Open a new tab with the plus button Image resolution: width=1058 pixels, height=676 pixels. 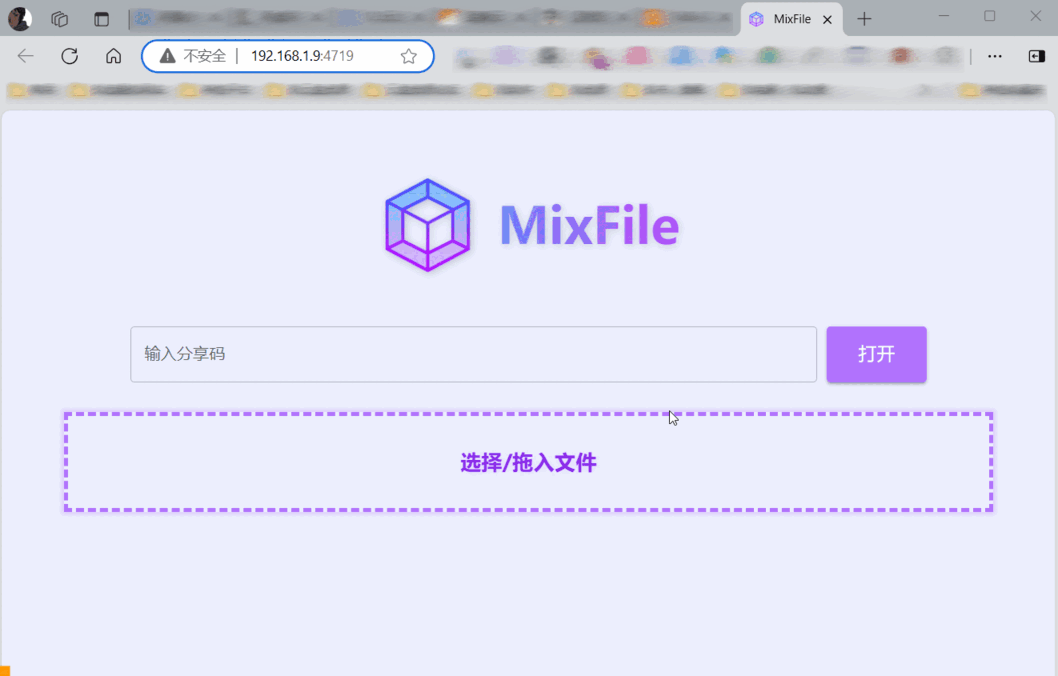(863, 18)
